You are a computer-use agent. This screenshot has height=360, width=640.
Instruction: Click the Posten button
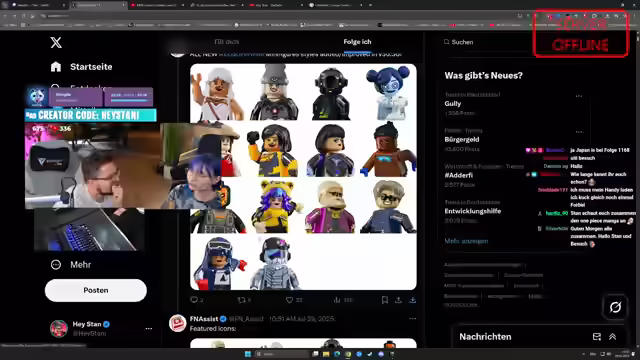coord(96,290)
